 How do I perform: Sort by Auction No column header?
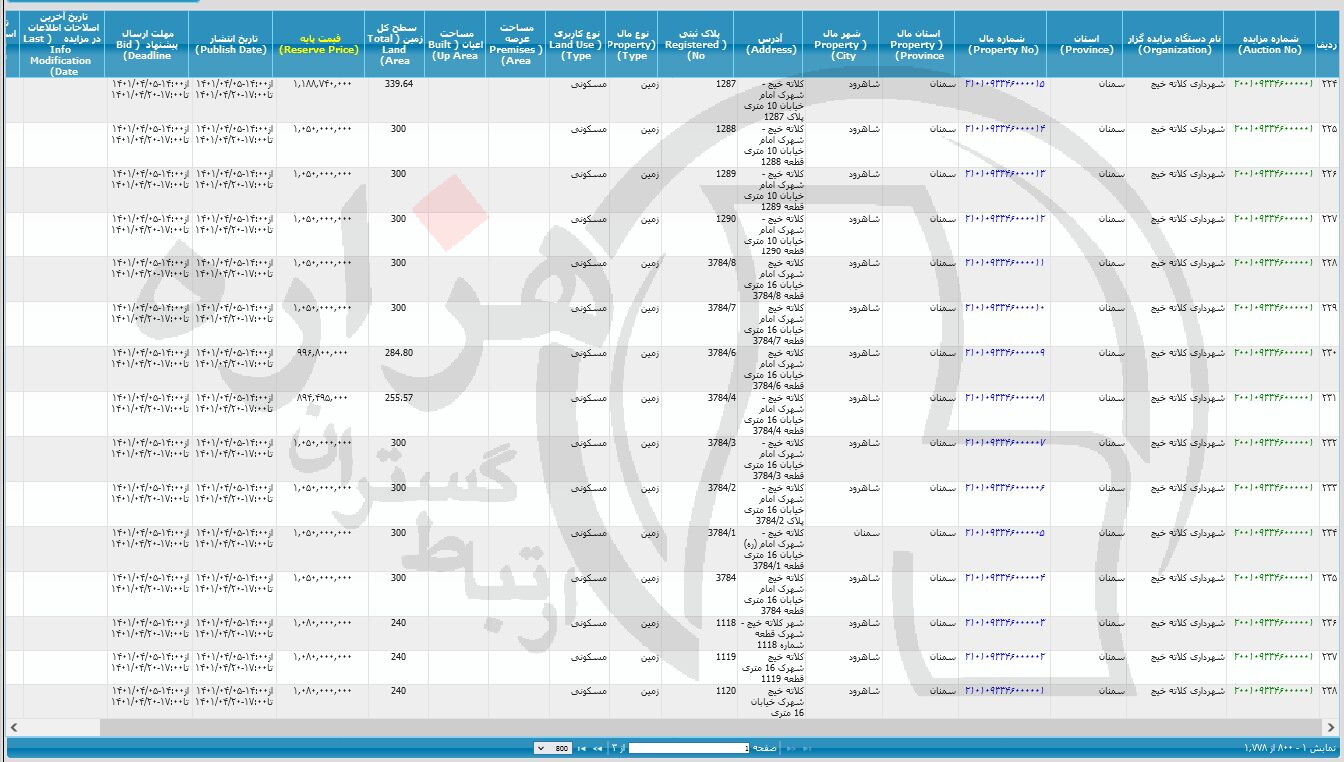1270,44
